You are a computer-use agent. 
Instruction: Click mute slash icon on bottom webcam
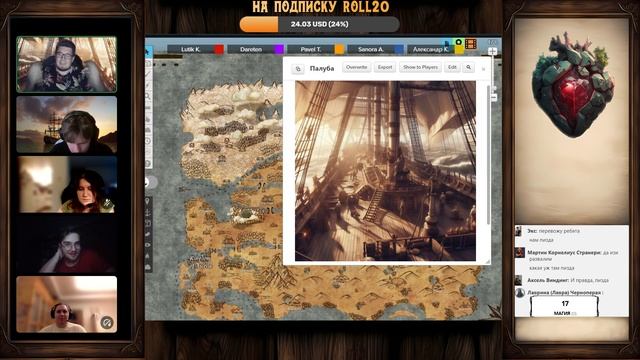[x=107, y=322]
